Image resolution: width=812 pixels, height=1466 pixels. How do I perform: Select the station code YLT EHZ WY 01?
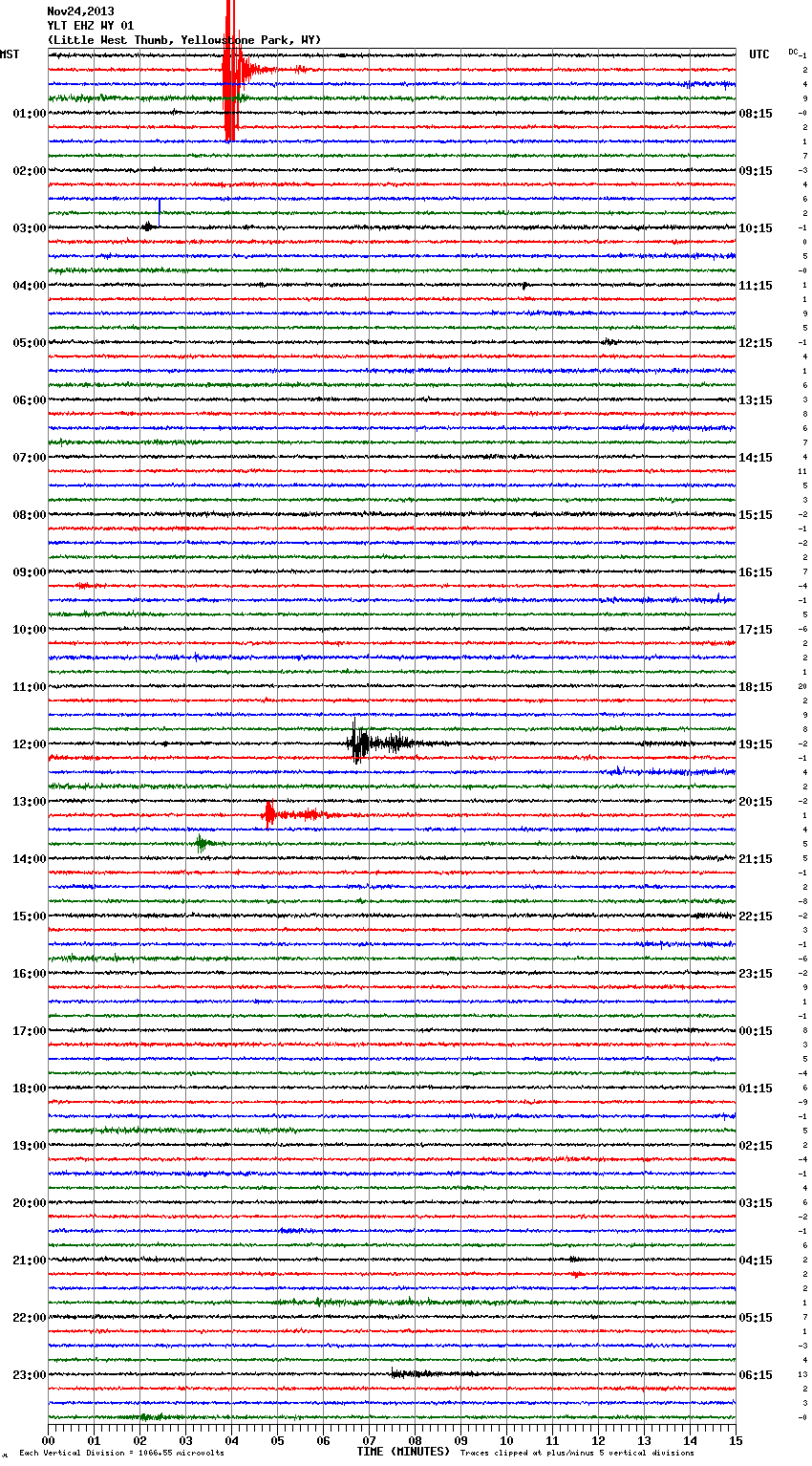[x=91, y=26]
